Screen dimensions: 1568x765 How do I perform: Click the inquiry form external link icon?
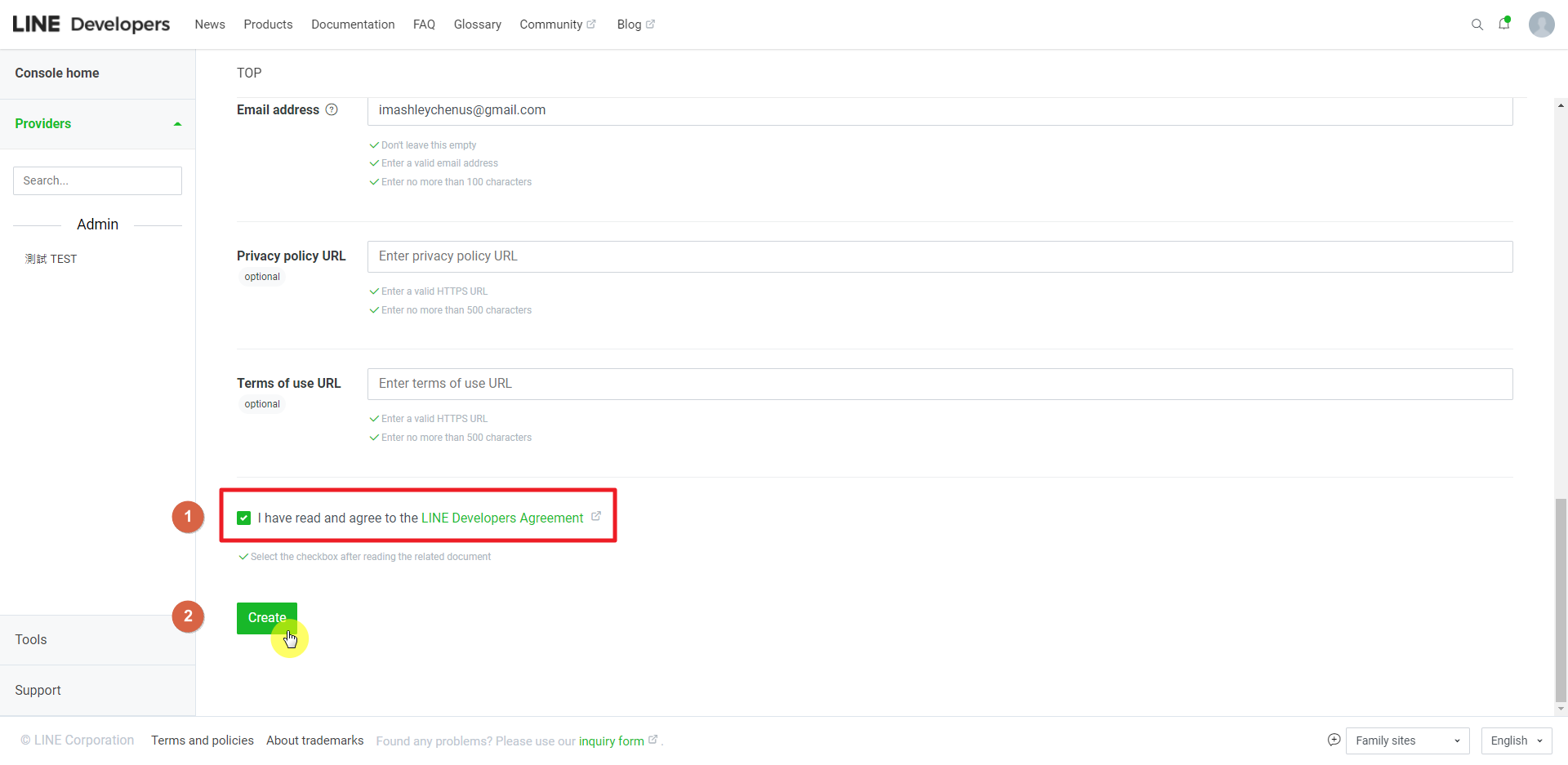[x=653, y=740]
